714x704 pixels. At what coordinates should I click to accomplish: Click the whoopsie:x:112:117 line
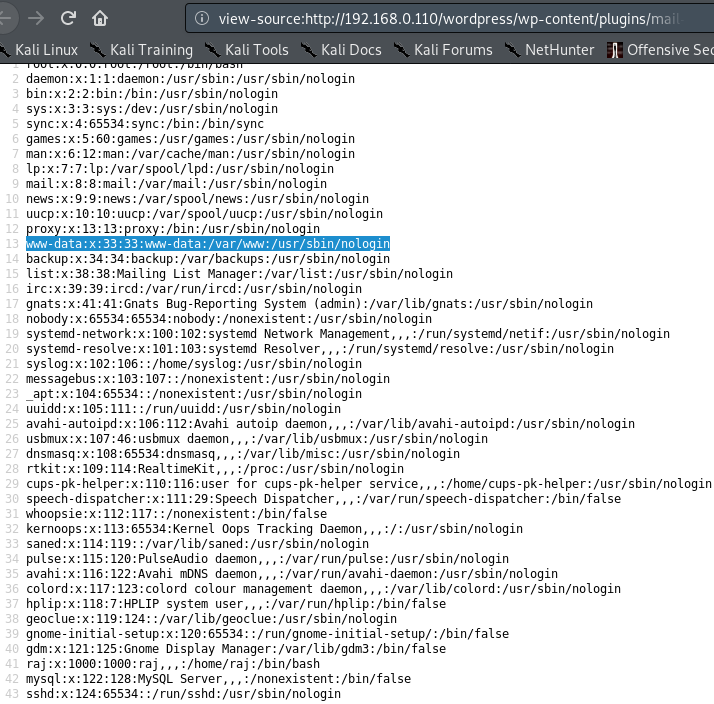176,514
